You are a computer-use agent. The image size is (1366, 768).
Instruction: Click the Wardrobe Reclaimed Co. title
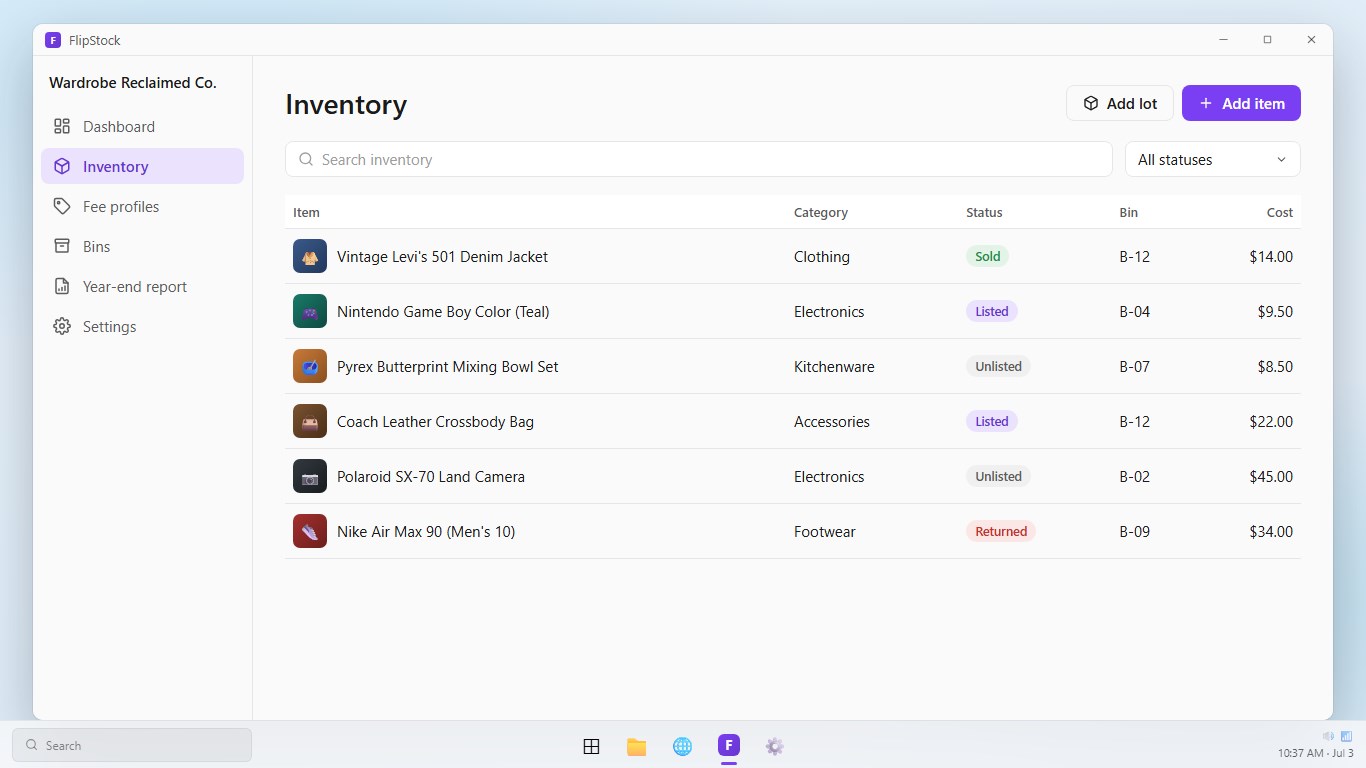(x=133, y=83)
